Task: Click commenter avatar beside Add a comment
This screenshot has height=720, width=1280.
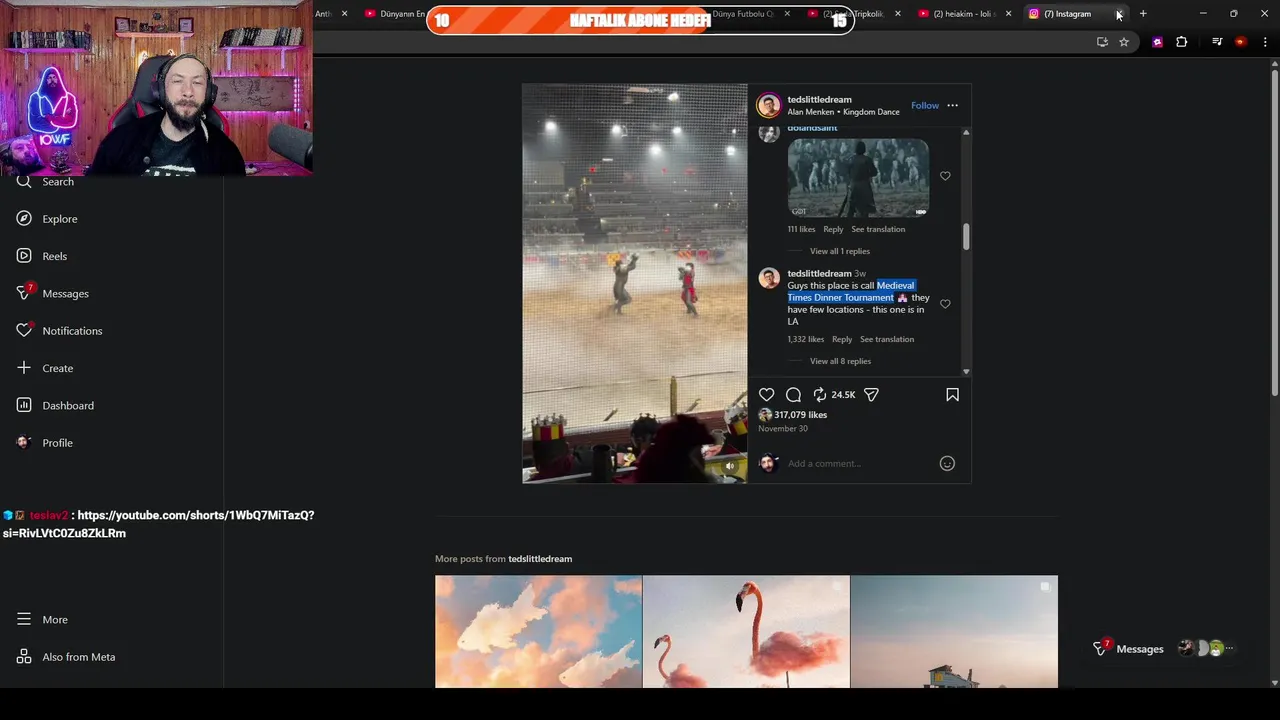Action: [768, 463]
